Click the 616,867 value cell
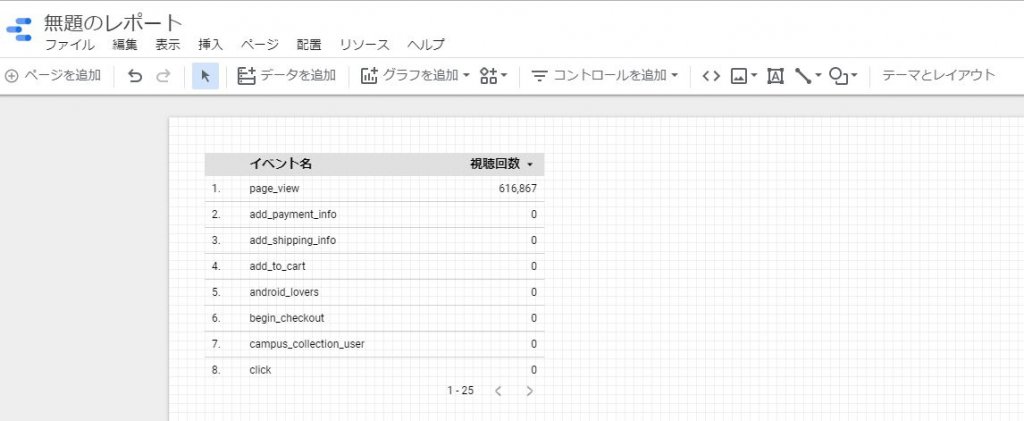Image resolution: width=1024 pixels, height=421 pixels. tap(517, 189)
